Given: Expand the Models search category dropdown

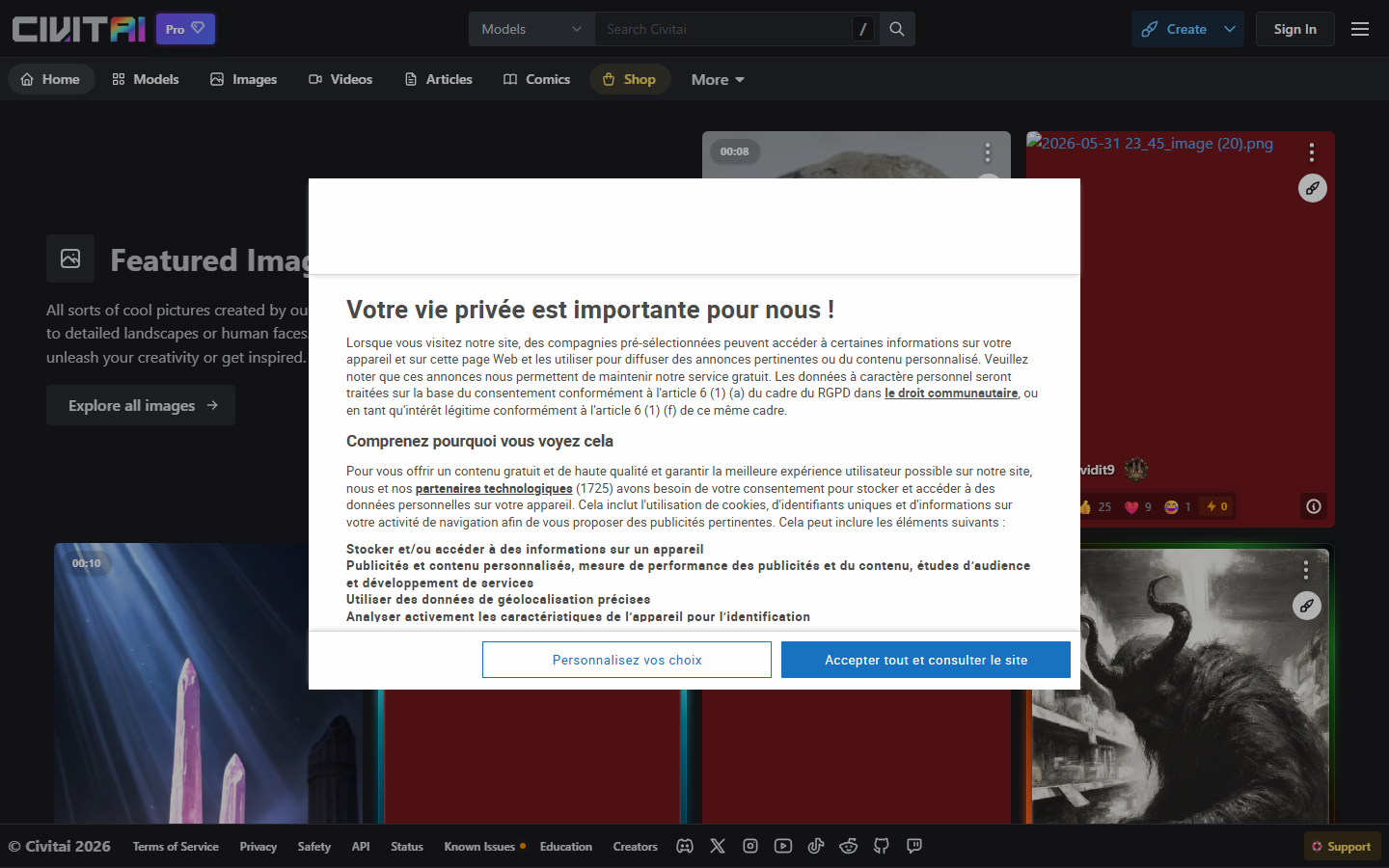Looking at the screenshot, I should click(x=531, y=29).
